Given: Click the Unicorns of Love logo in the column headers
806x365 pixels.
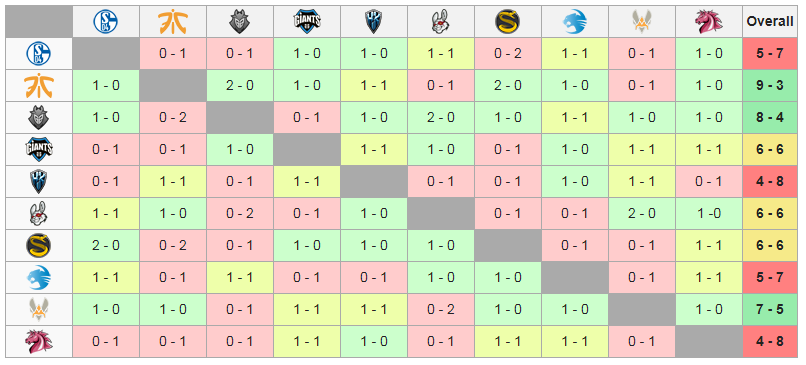Looking at the screenshot, I should [708, 22].
